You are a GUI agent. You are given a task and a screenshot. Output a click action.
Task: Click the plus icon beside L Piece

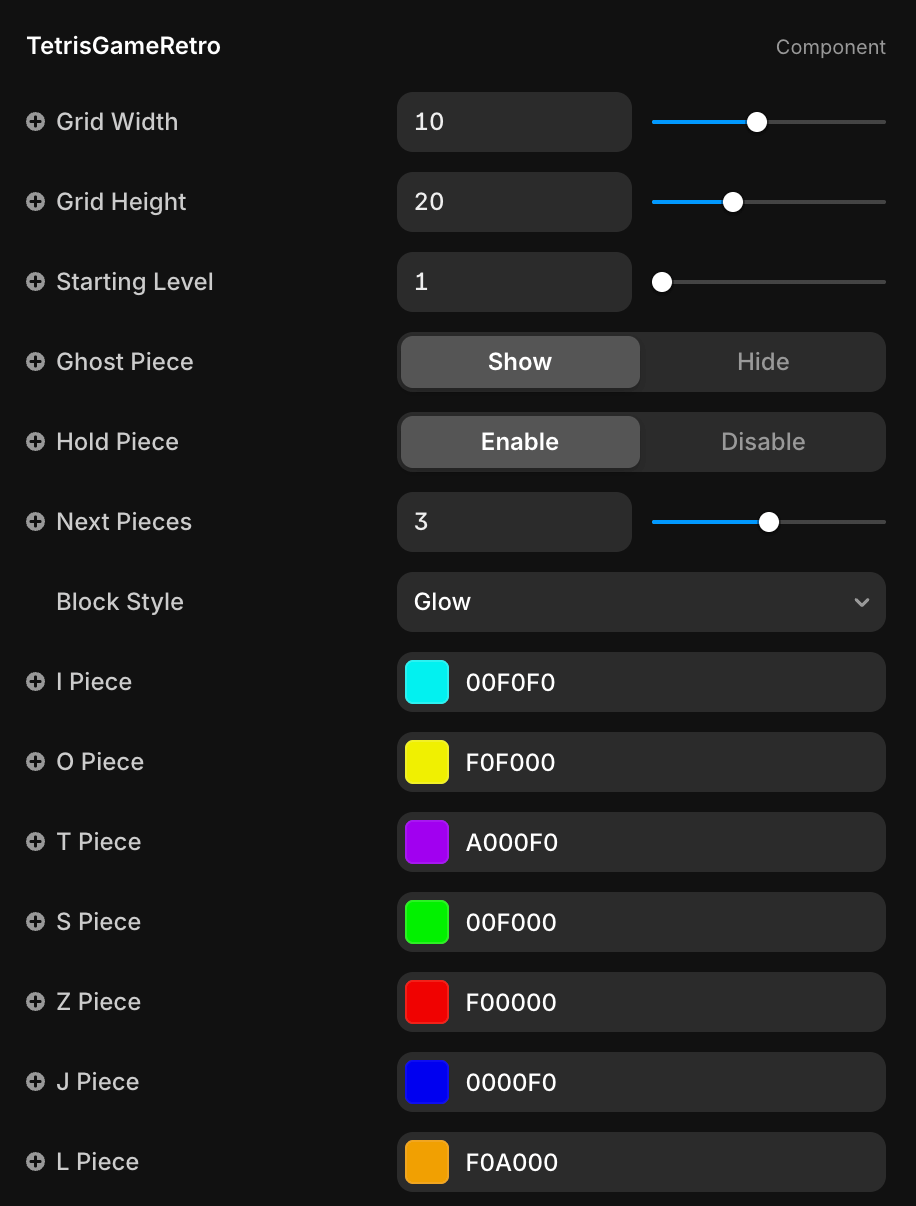click(x=36, y=1162)
